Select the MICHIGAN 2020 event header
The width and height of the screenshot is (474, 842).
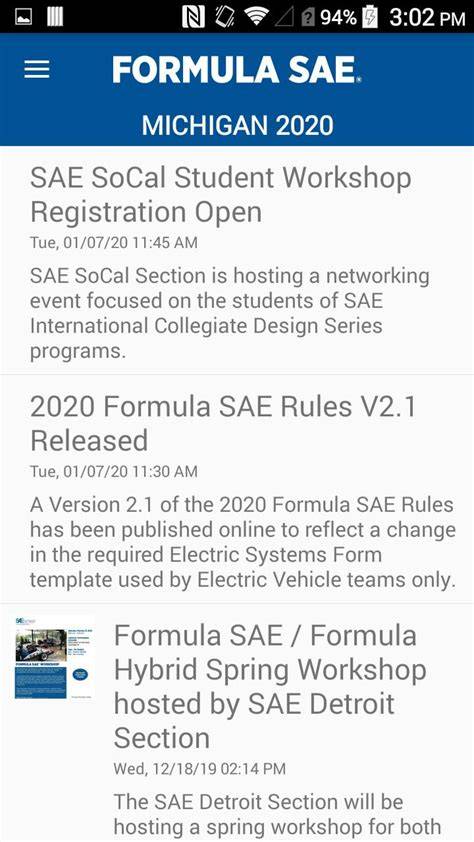[x=237, y=125]
